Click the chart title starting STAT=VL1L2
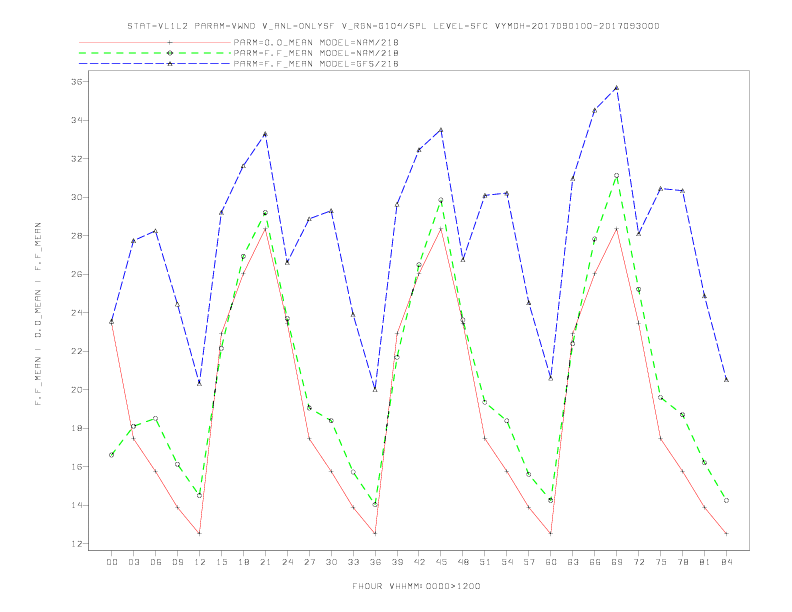792x612 pixels. pos(393,26)
